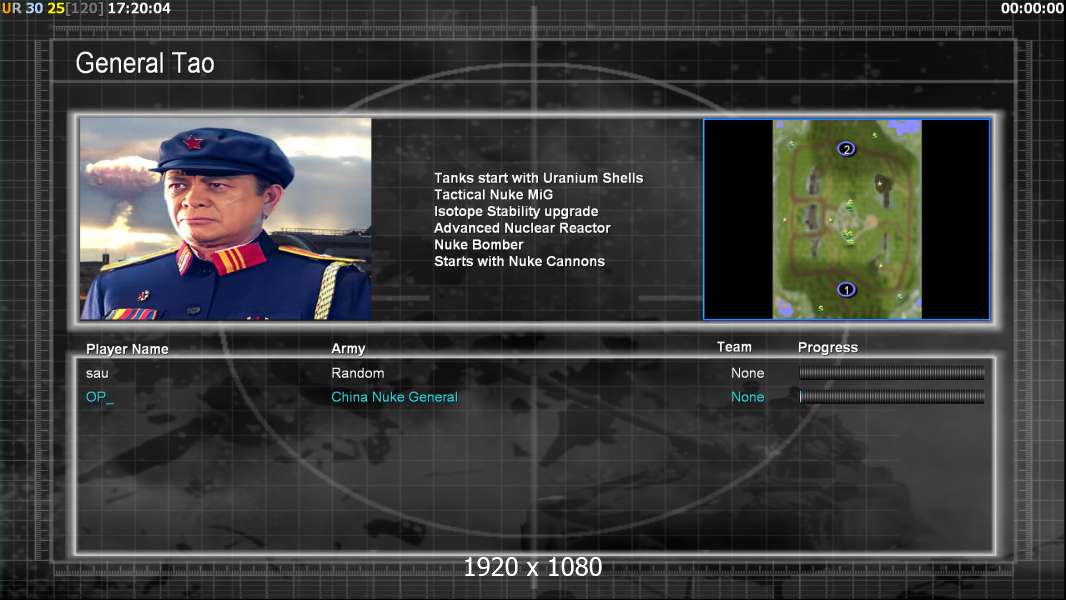Click the '17:20:04' clock overlay
Viewport: 1066px width, 600px height.
(x=139, y=8)
